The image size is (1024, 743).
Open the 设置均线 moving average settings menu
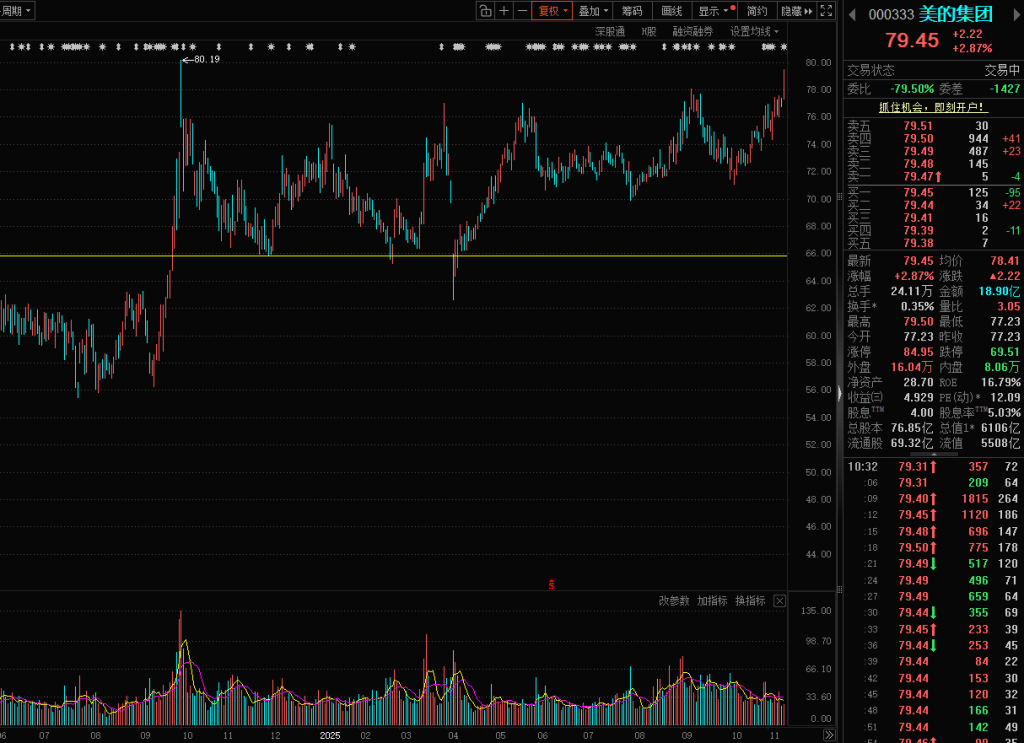click(x=754, y=31)
